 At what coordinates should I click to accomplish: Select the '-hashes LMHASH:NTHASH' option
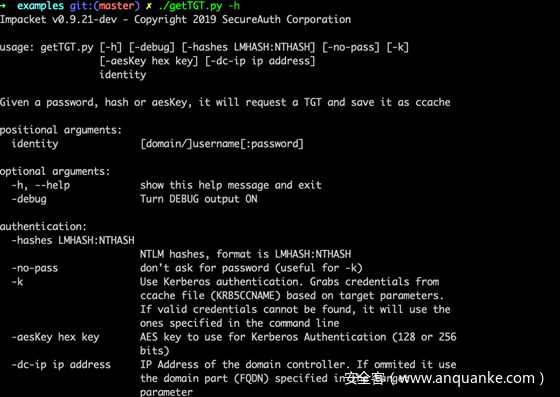pyautogui.click(x=73, y=240)
